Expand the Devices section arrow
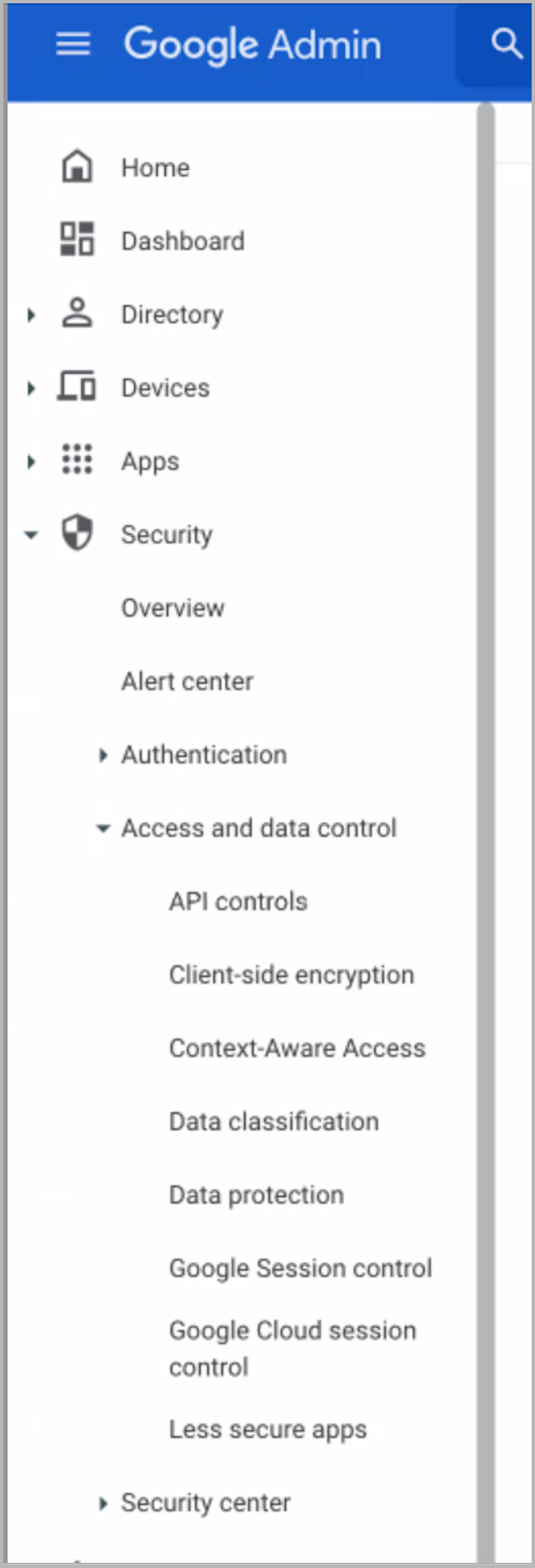This screenshot has width=535, height=1568. point(32,388)
